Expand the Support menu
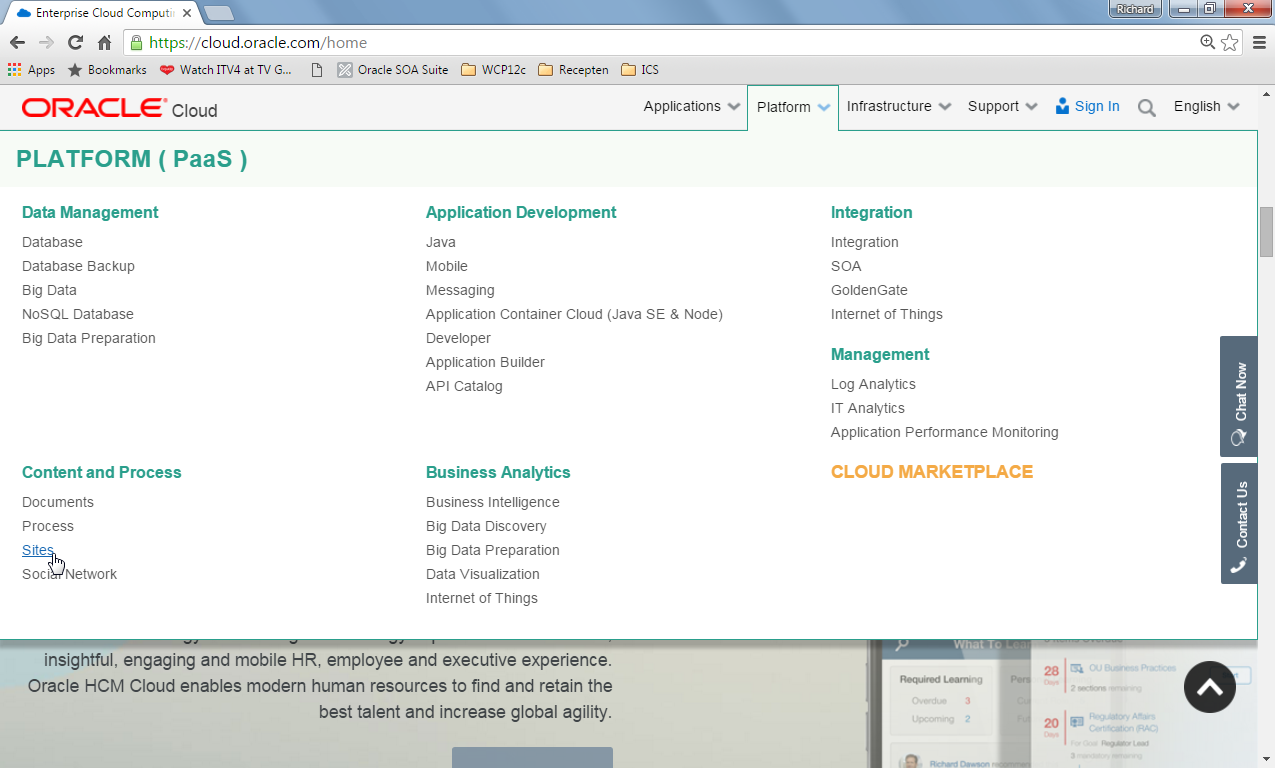The image size is (1275, 768). 1003,106
